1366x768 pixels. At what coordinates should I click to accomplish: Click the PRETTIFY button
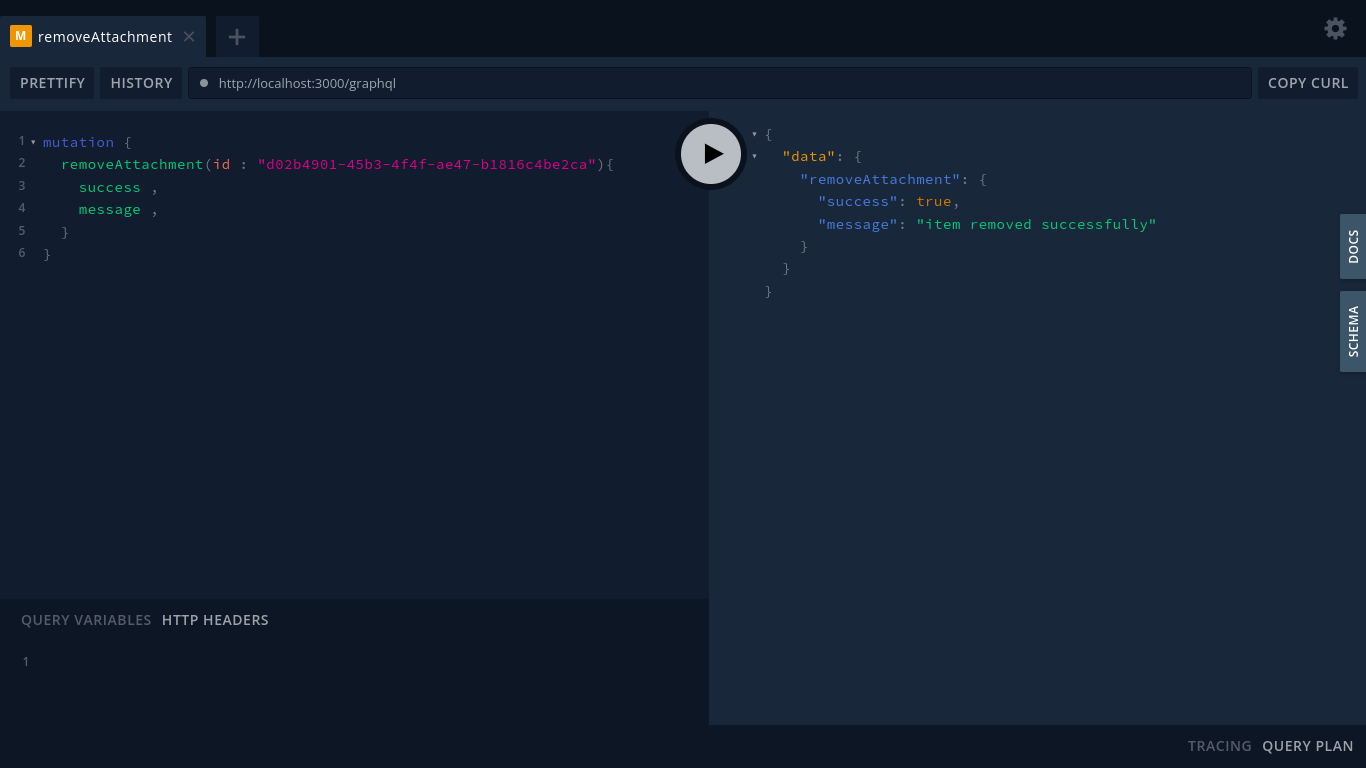(x=52, y=83)
